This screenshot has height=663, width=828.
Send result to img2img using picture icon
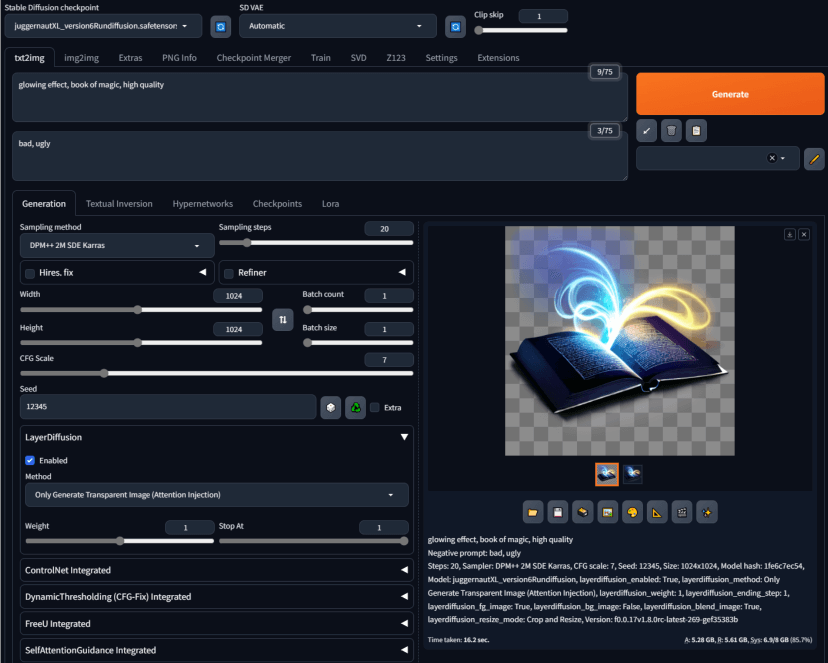[607, 512]
